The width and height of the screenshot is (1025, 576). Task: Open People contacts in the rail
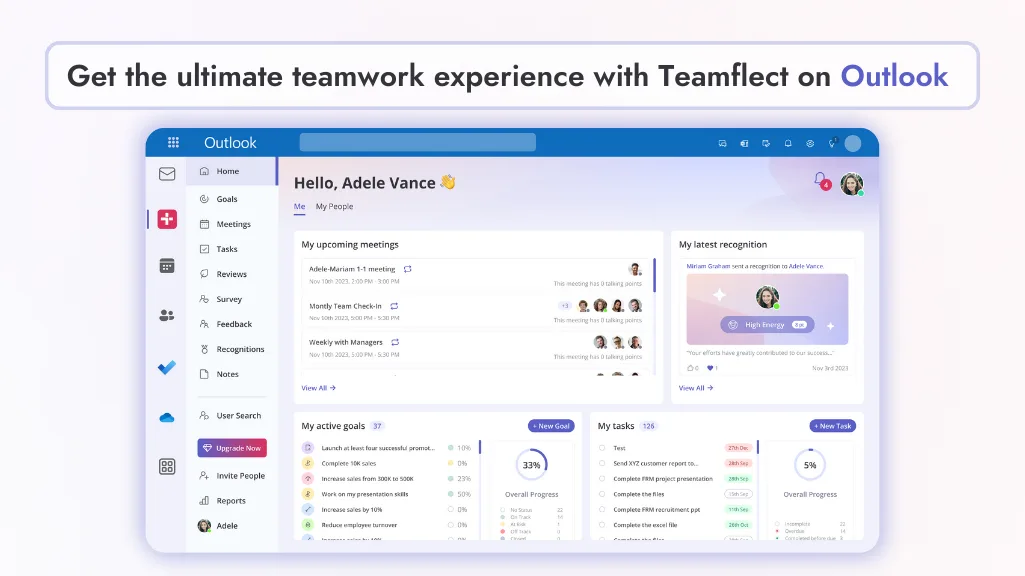(167, 315)
